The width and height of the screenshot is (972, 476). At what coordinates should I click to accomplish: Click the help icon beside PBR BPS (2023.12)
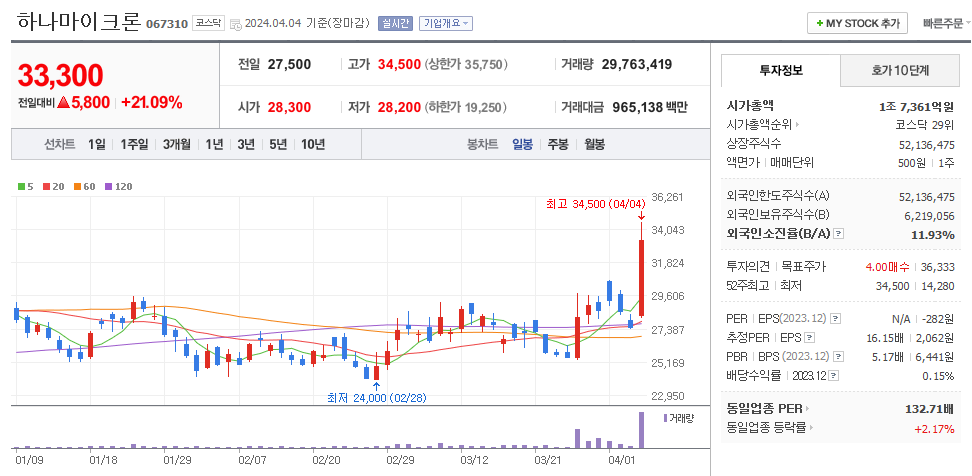pyautogui.click(x=838, y=357)
